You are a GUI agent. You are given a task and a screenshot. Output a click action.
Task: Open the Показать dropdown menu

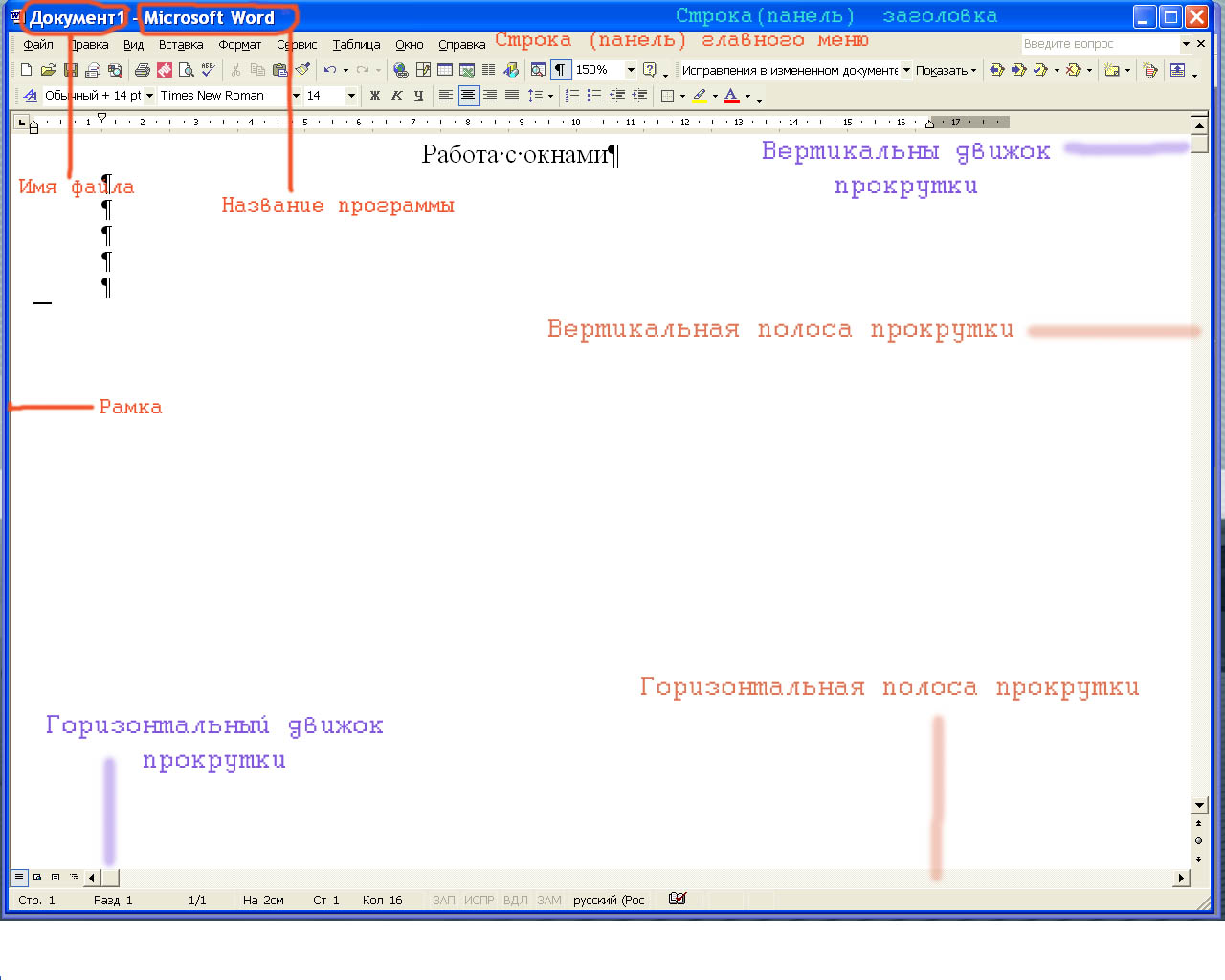[x=947, y=70]
